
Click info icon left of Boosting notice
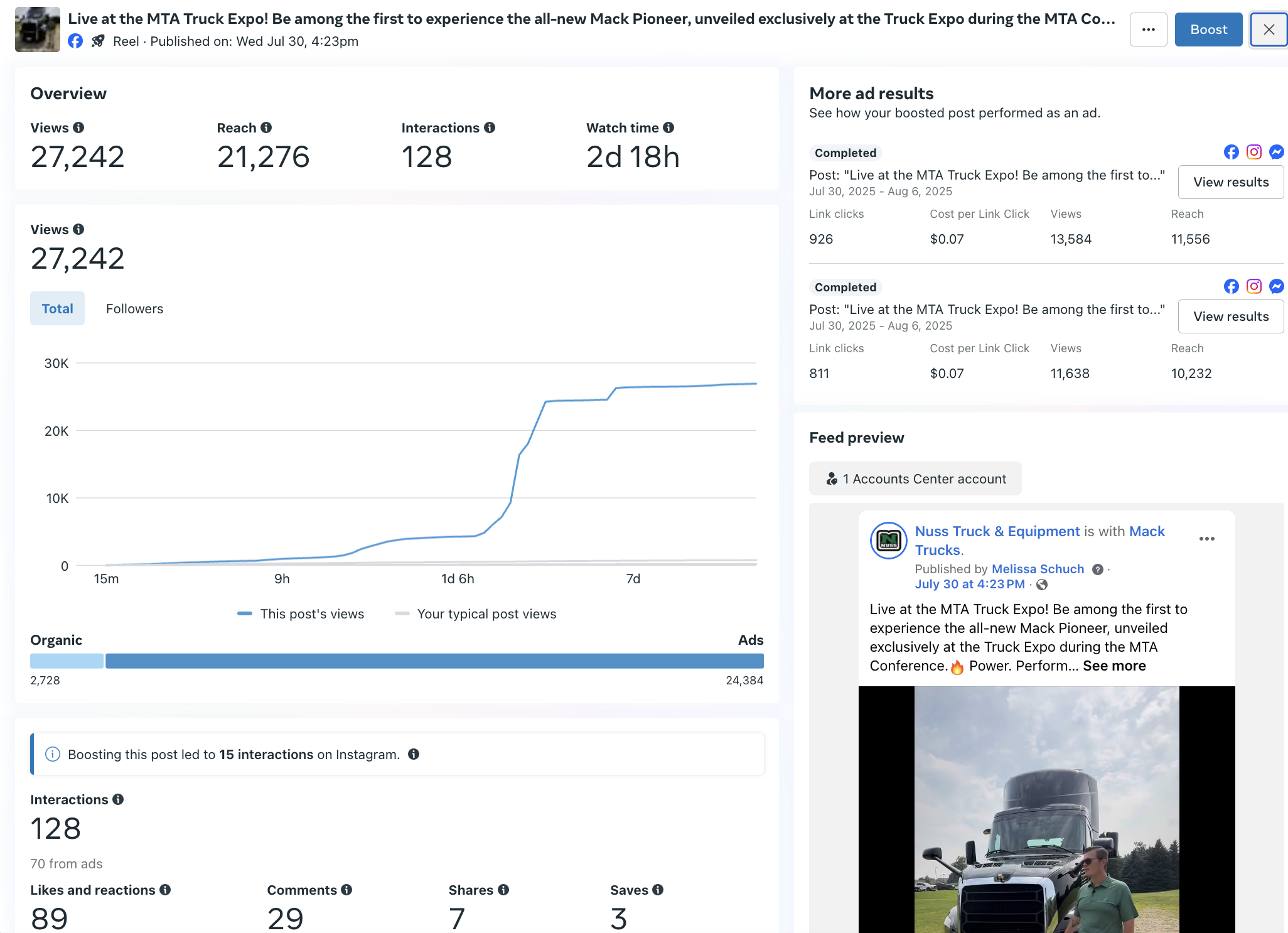53,754
